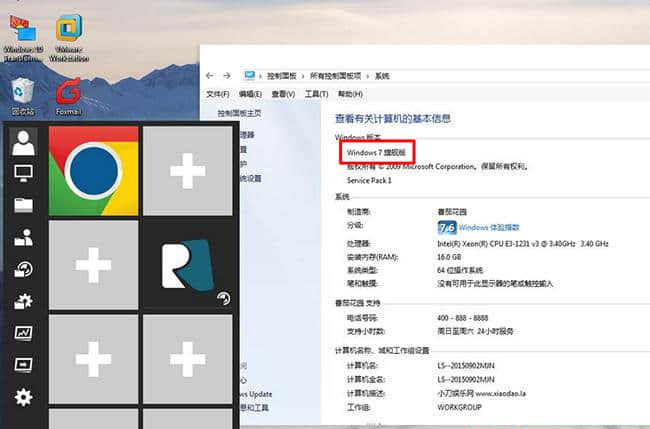Viewport: 650px width, 429px height.
Task: Open the Recycle Bin desktop icon
Action: (22, 96)
